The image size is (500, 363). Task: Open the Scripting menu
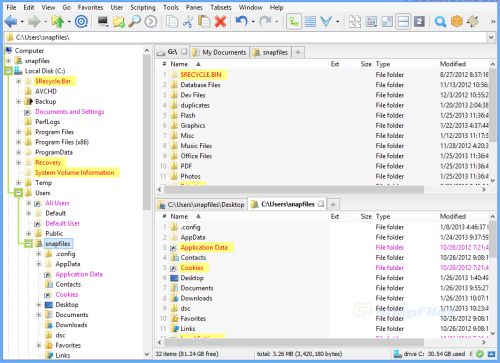[x=143, y=7]
